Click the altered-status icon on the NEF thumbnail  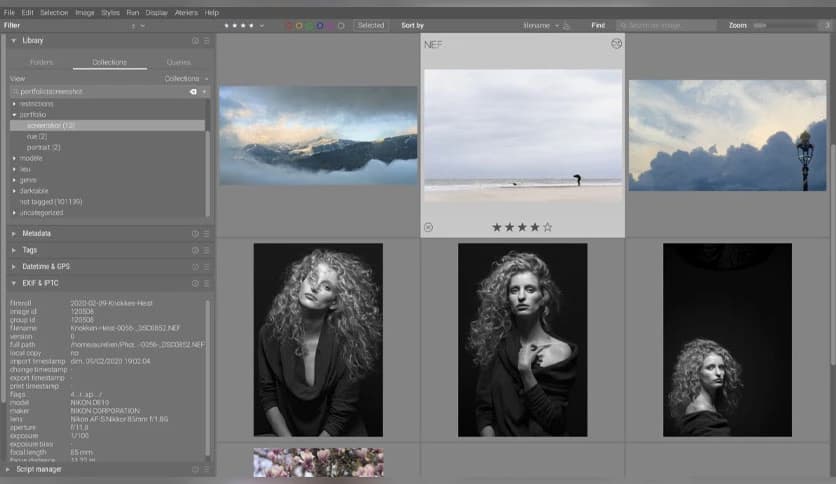coord(616,44)
